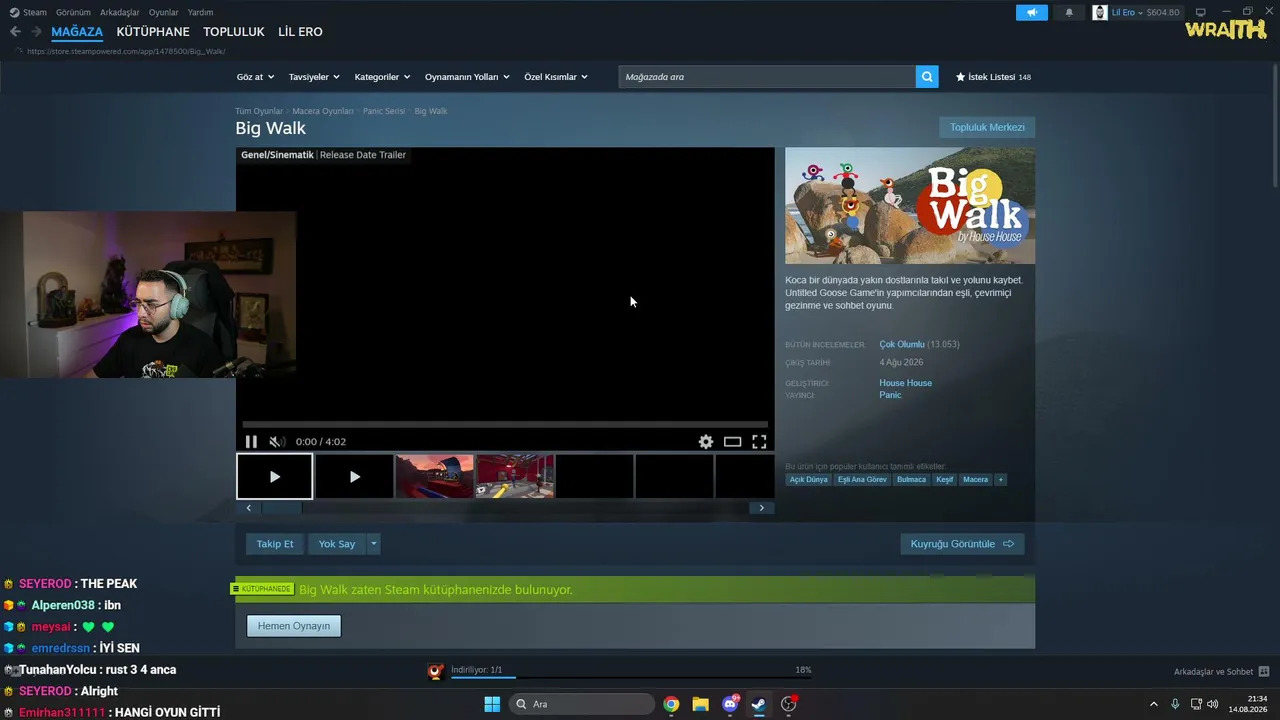Open the LİL ERO profile tab
Image resolution: width=1280 pixels, height=720 pixels.
tap(300, 32)
